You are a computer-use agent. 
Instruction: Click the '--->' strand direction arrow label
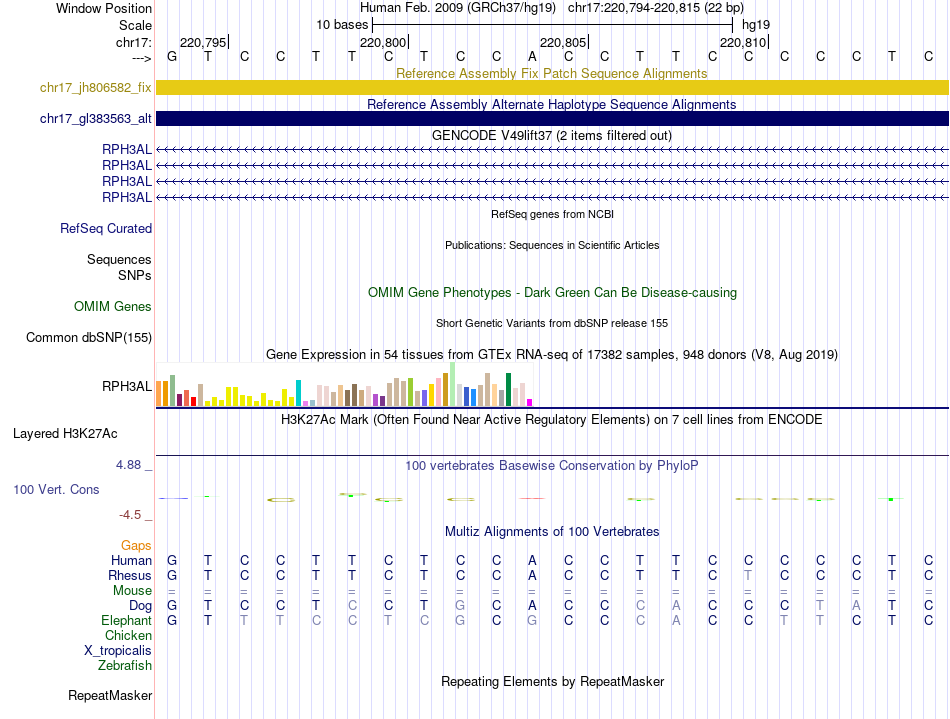142,58
